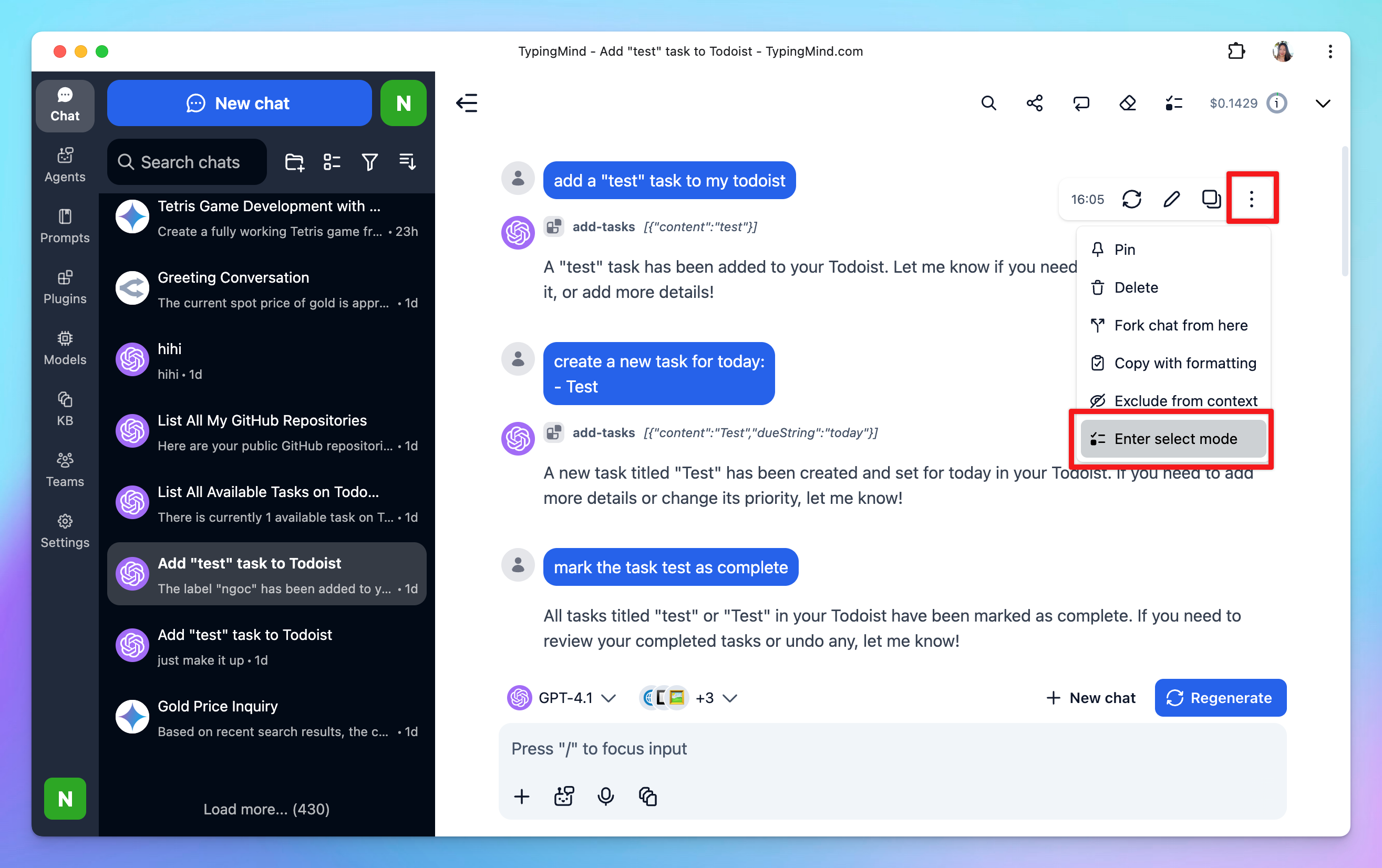Start a new chat with blue button

[239, 104]
